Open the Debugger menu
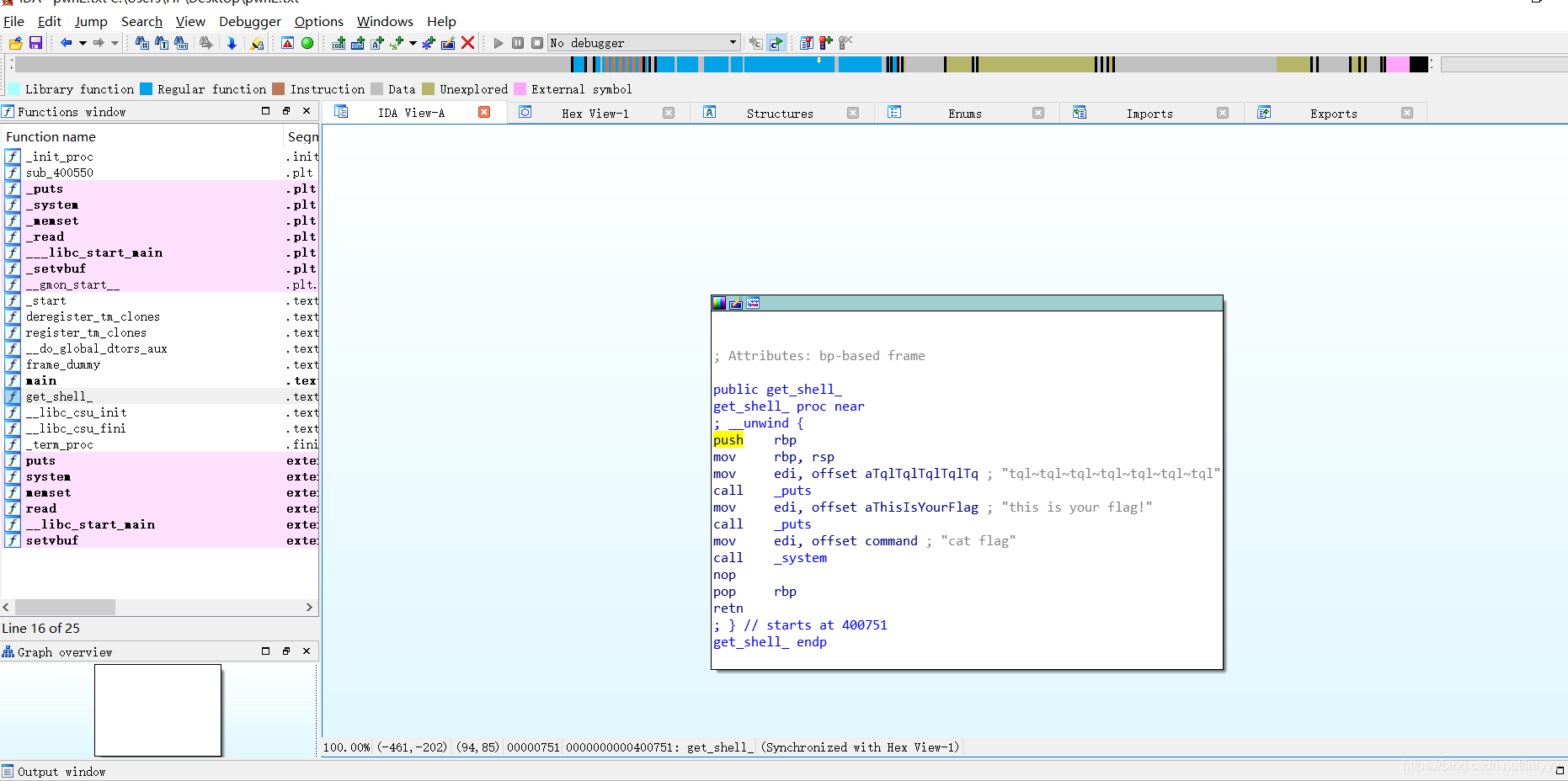 (x=250, y=21)
